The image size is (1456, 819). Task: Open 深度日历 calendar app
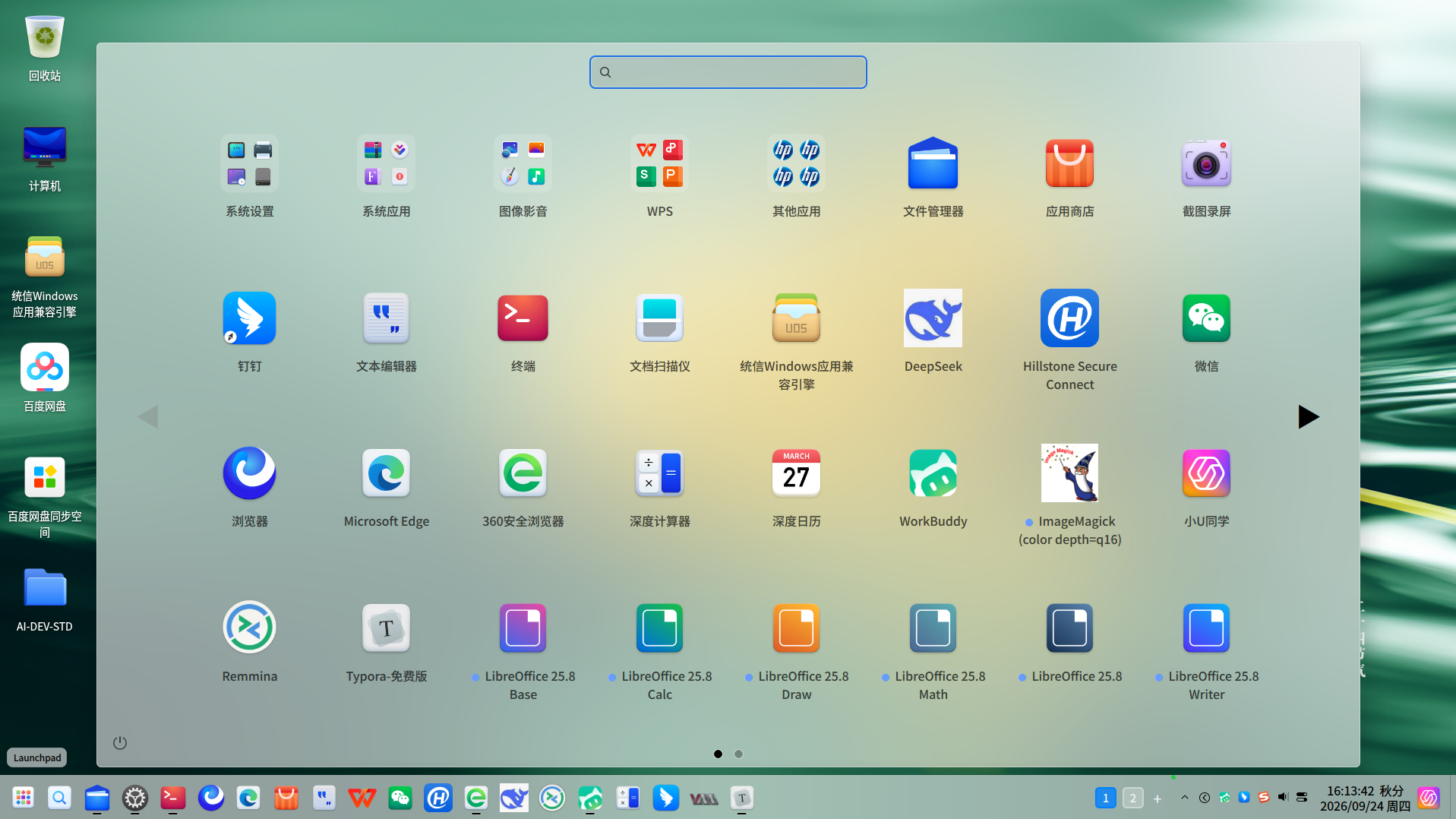[x=796, y=473]
